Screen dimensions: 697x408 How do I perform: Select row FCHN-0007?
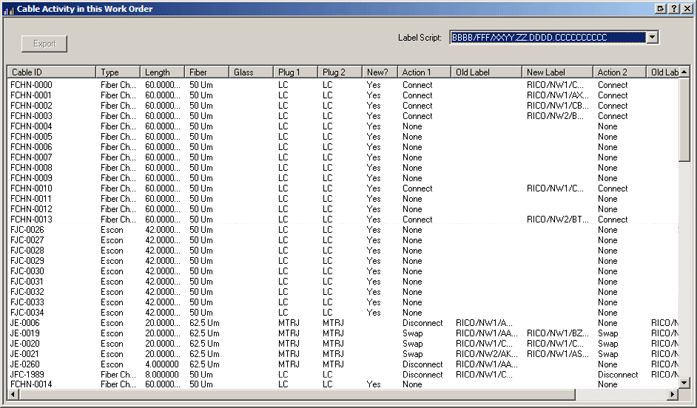(x=343, y=157)
